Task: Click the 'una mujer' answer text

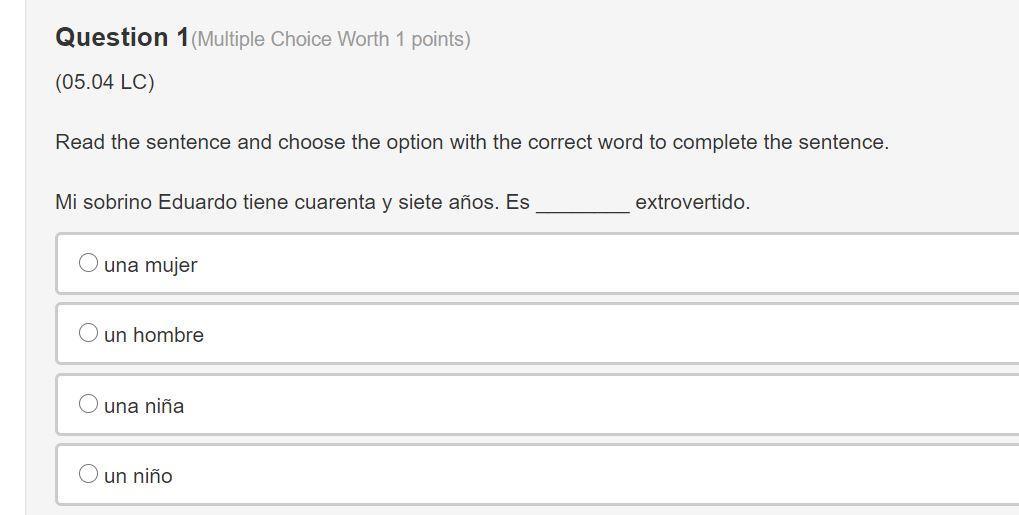Action: click(151, 265)
